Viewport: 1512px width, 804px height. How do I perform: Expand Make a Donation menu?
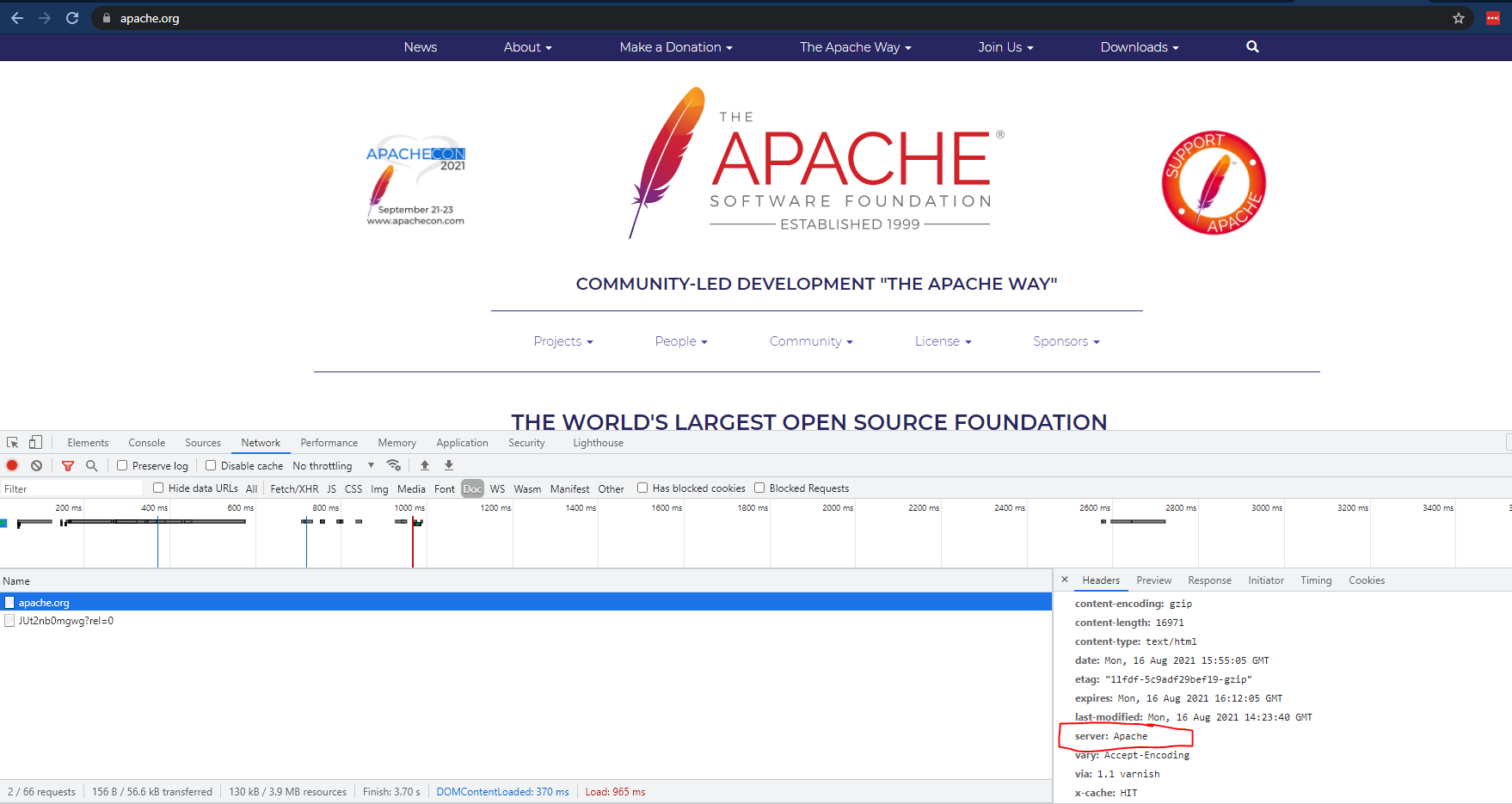[676, 47]
